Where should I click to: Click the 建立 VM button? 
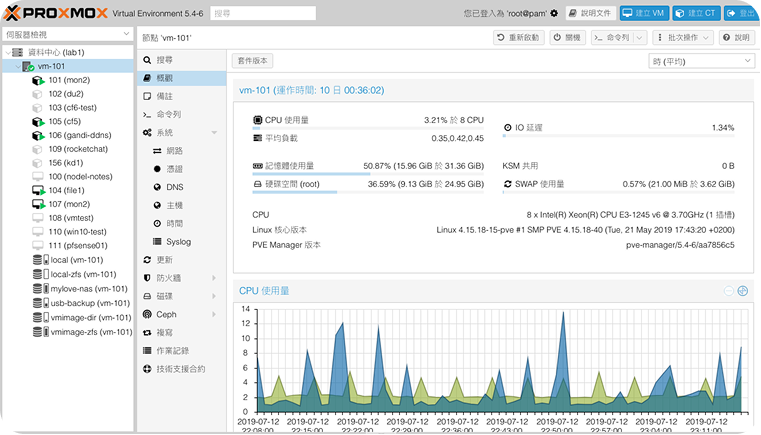[x=643, y=14]
